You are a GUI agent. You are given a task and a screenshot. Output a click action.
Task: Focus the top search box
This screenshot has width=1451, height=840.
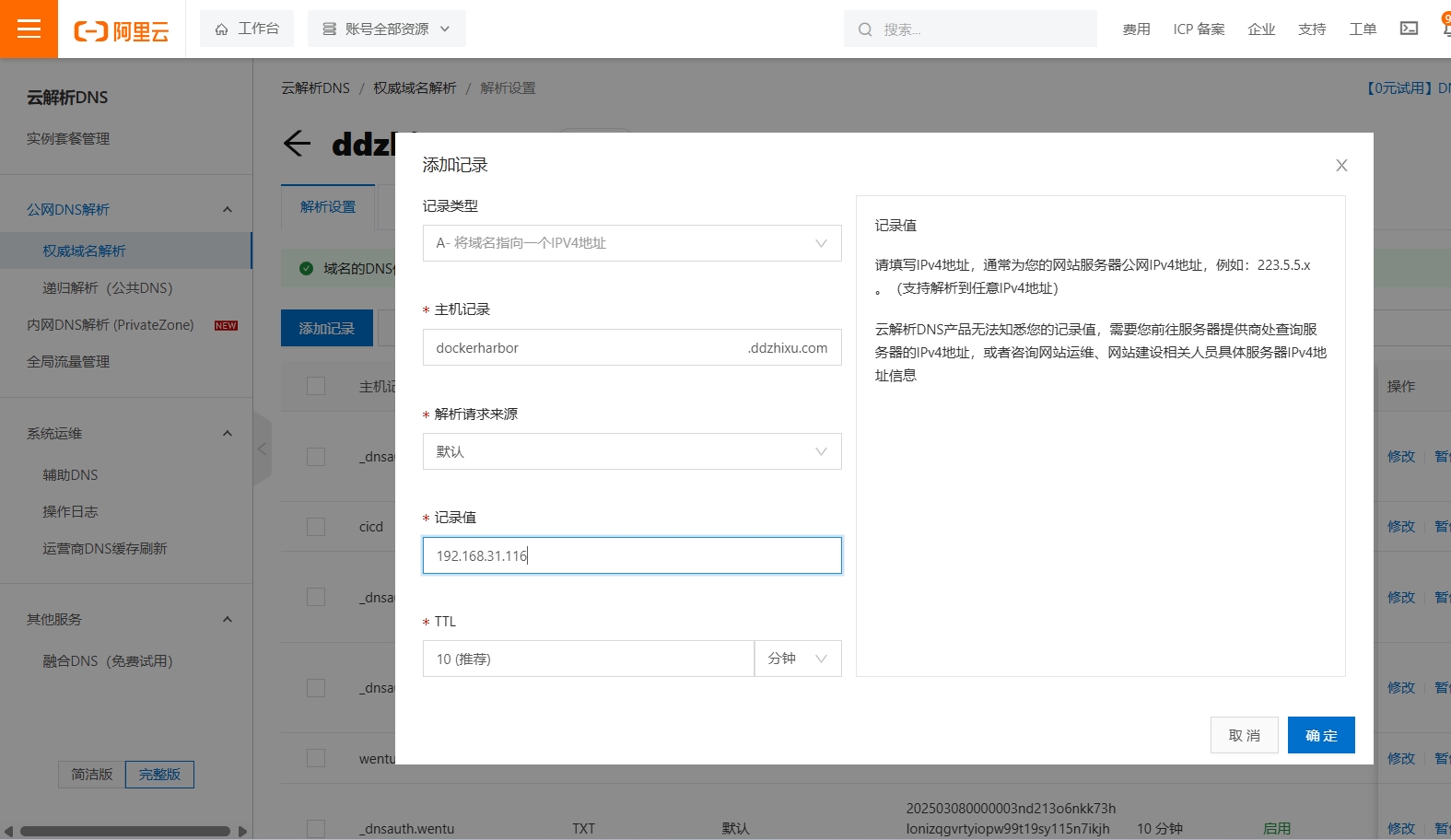pos(970,29)
